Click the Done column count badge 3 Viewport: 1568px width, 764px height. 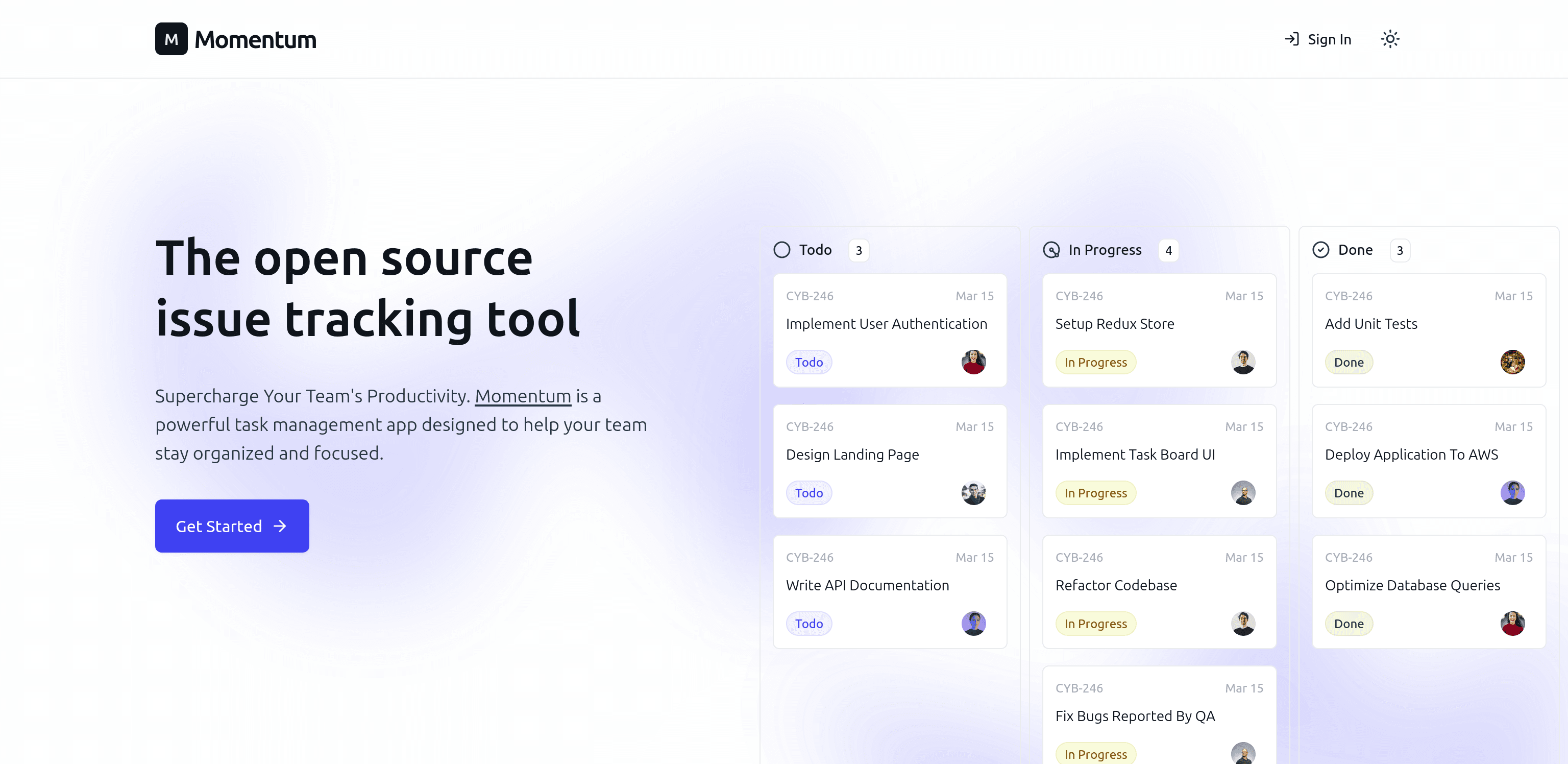[x=1400, y=250]
